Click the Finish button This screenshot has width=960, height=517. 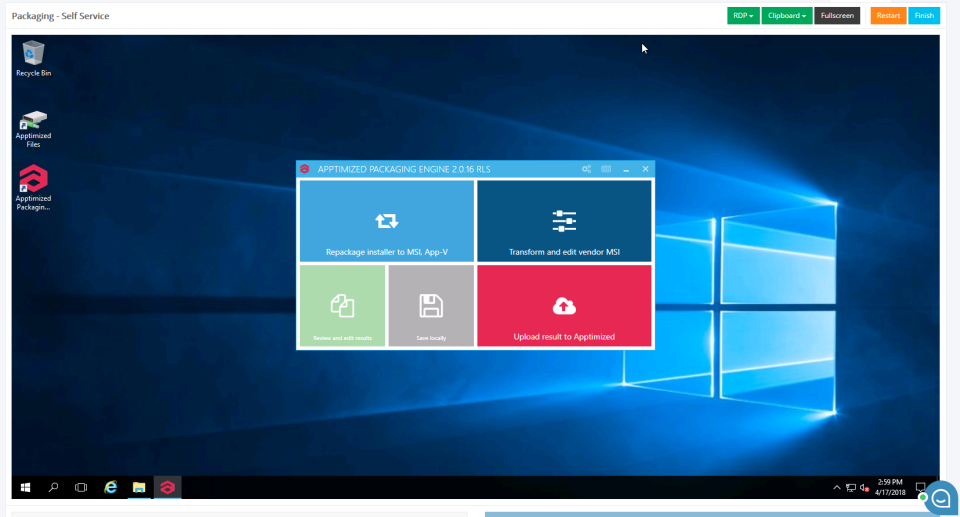point(924,15)
